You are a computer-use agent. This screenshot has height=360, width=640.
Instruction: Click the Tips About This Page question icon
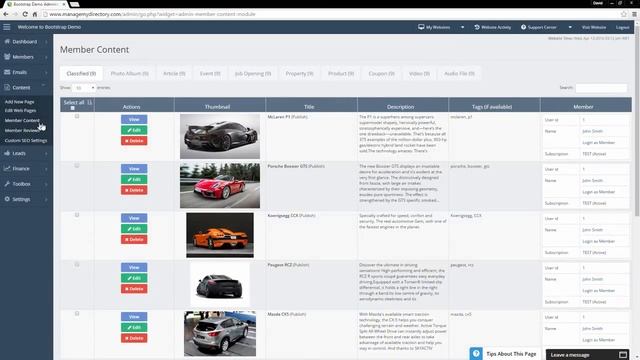click(476, 353)
